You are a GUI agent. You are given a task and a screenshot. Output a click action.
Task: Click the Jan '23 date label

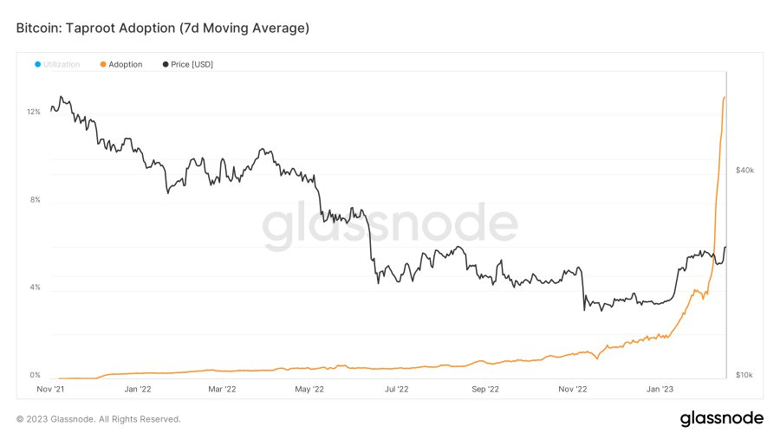pos(660,389)
